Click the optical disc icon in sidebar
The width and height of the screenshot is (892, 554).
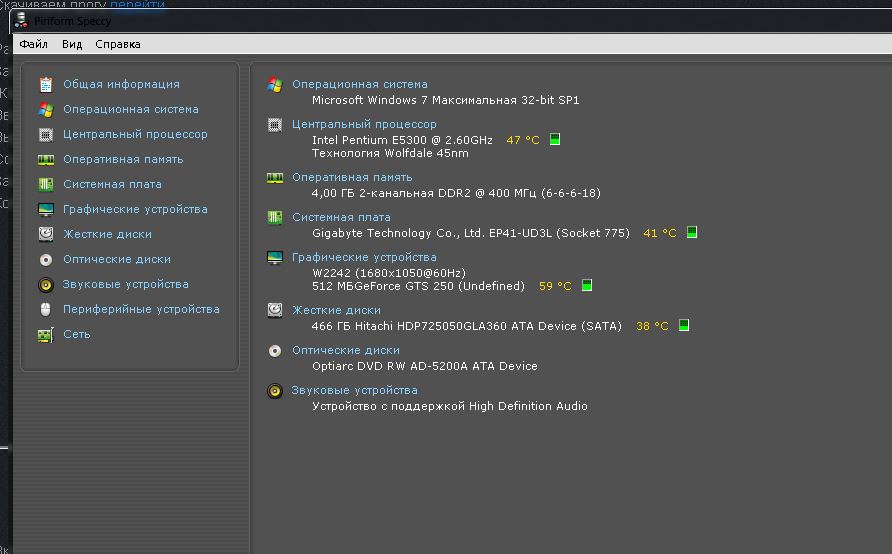(x=45, y=259)
